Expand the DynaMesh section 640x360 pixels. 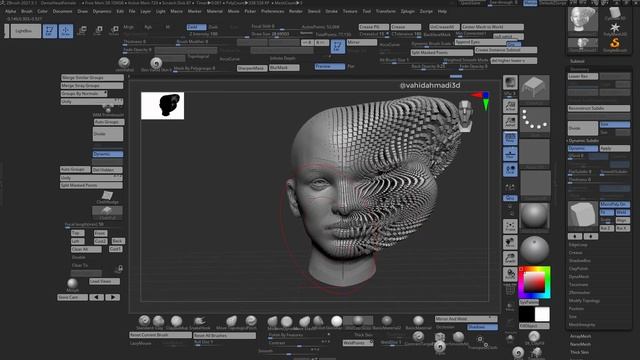[x=578, y=277]
